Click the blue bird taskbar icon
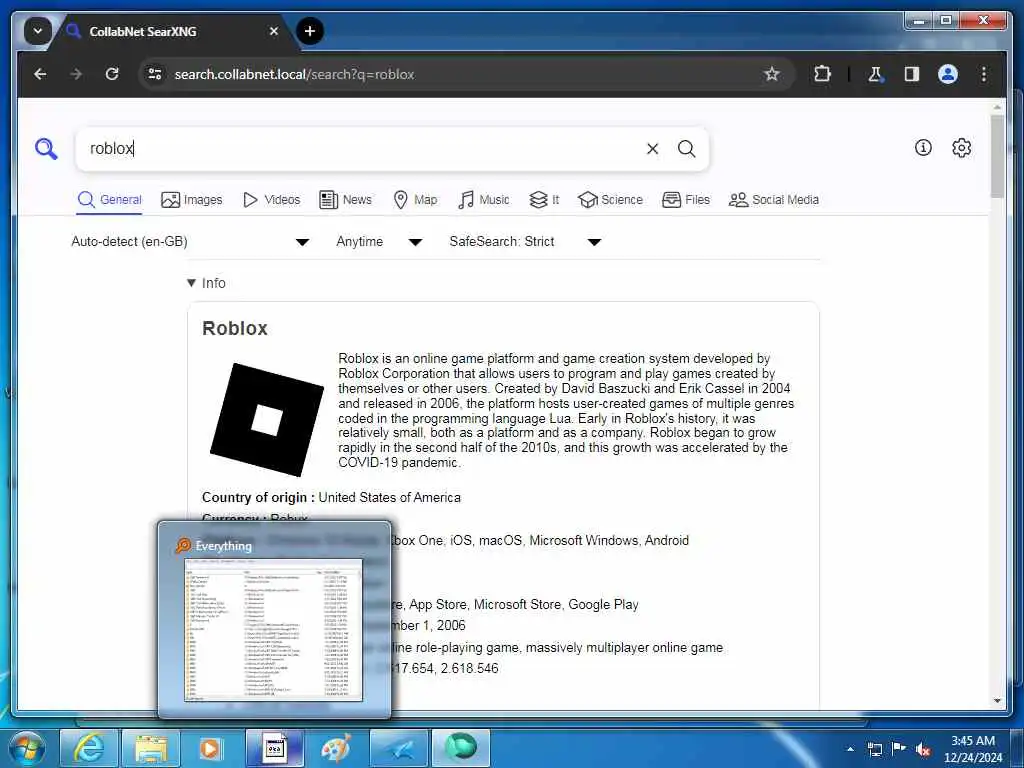 (399, 748)
